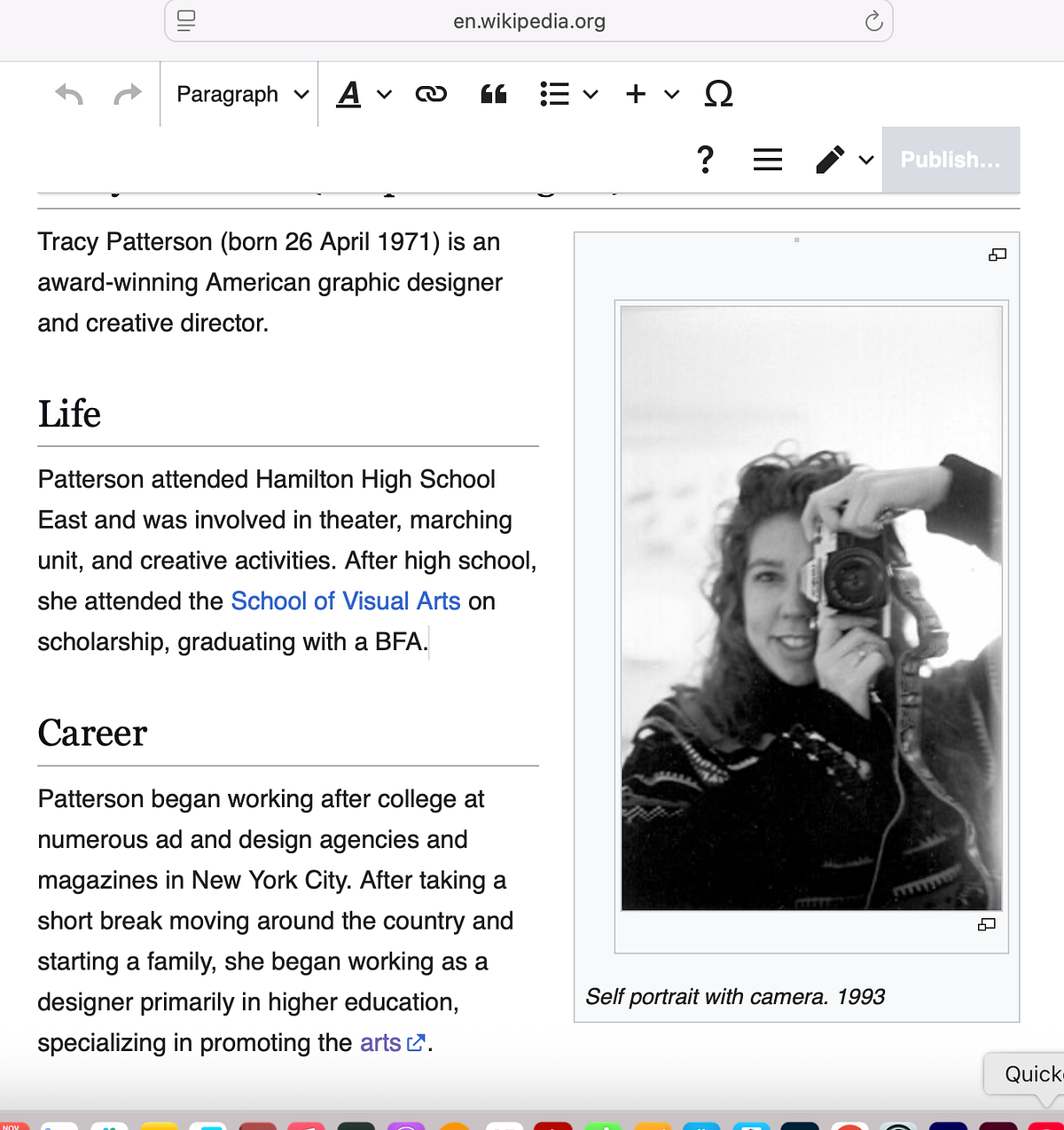Image resolution: width=1064 pixels, height=1130 pixels.
Task: Undo the last edit
Action: pyautogui.click(x=69, y=94)
